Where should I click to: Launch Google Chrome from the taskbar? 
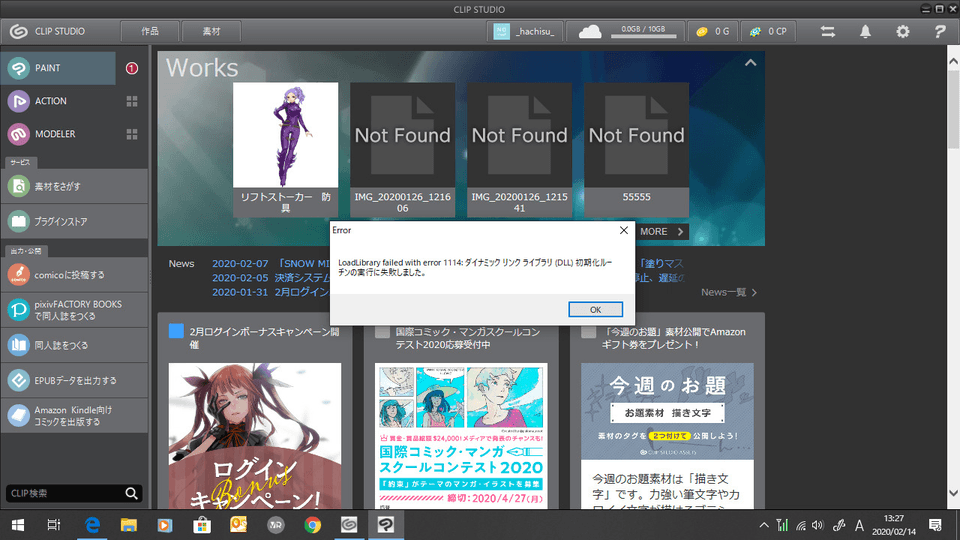coord(312,525)
